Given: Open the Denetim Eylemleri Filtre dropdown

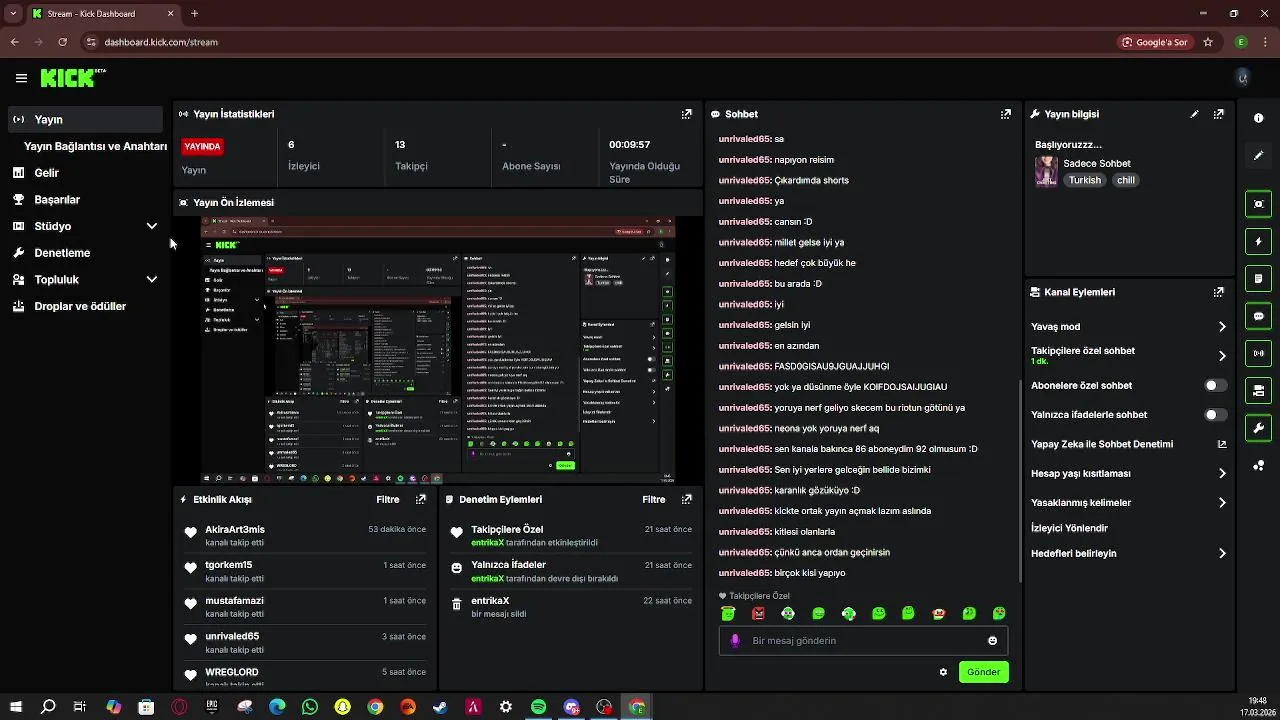Looking at the screenshot, I should click(653, 499).
